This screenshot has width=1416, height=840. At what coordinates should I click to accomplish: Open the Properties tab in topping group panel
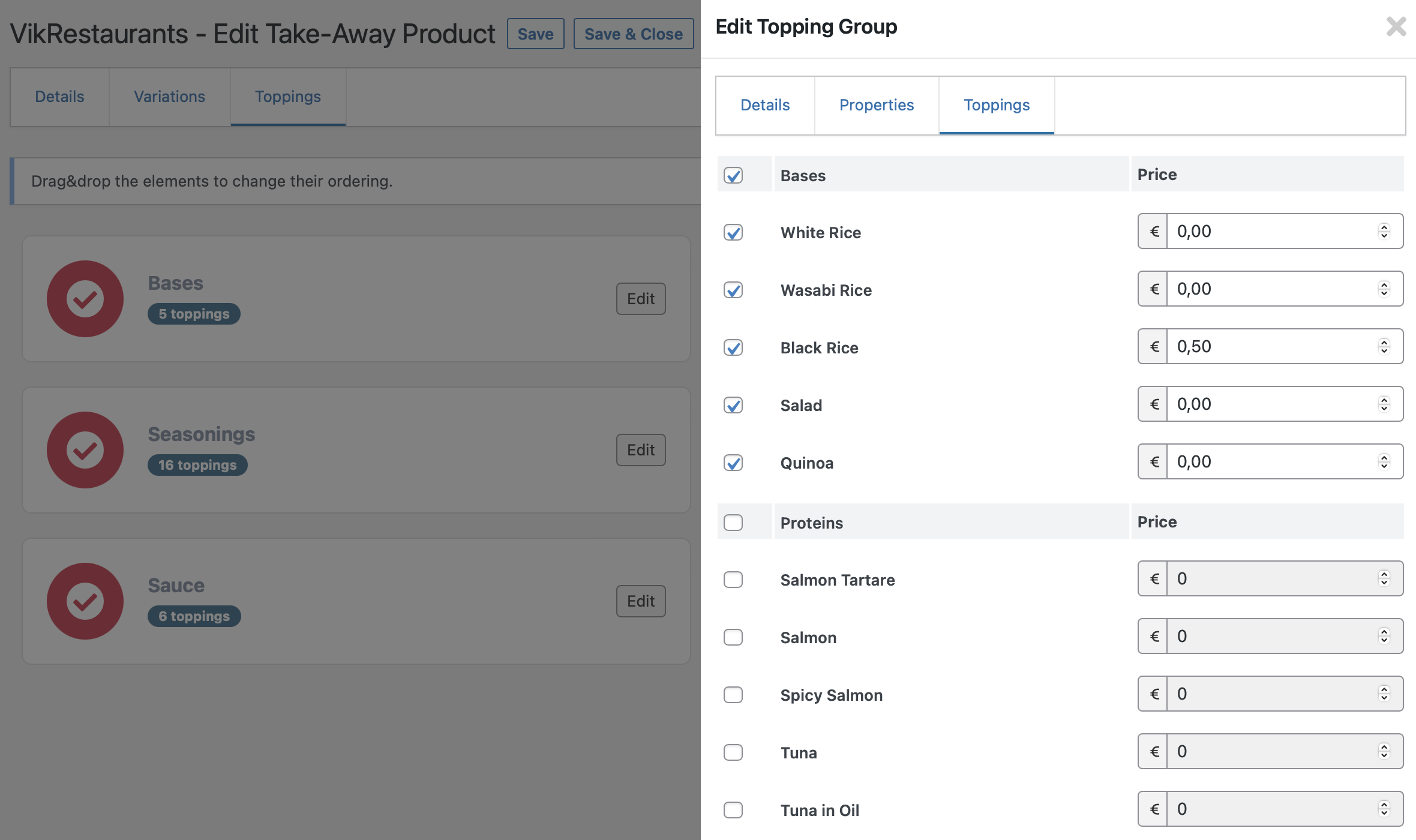pyautogui.click(x=877, y=105)
